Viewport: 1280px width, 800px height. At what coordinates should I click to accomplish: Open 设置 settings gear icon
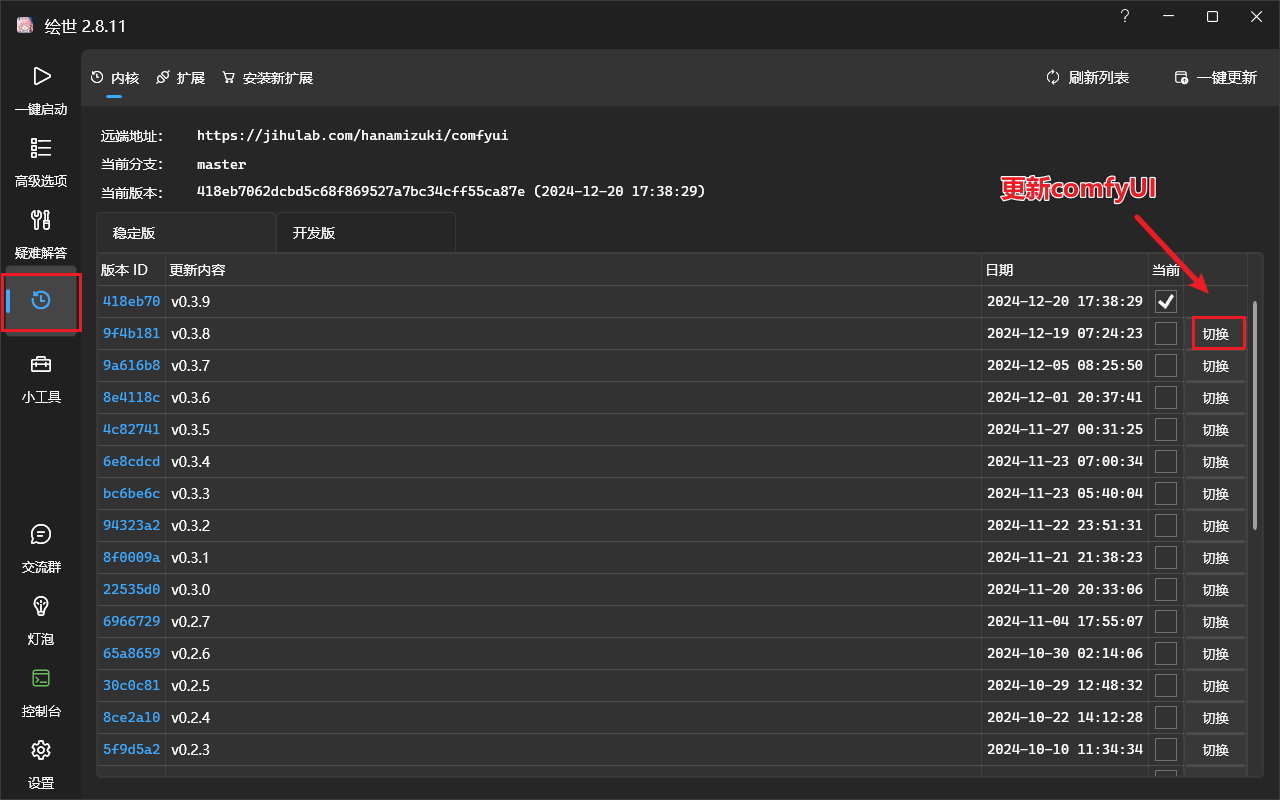(x=41, y=751)
